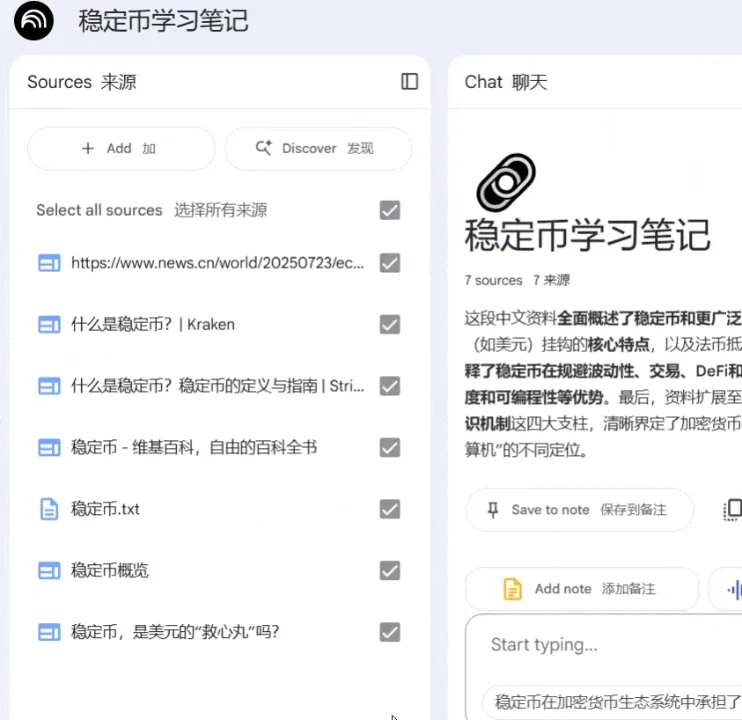Click the Add 加 source button
The image size is (742, 720).
pos(121,149)
